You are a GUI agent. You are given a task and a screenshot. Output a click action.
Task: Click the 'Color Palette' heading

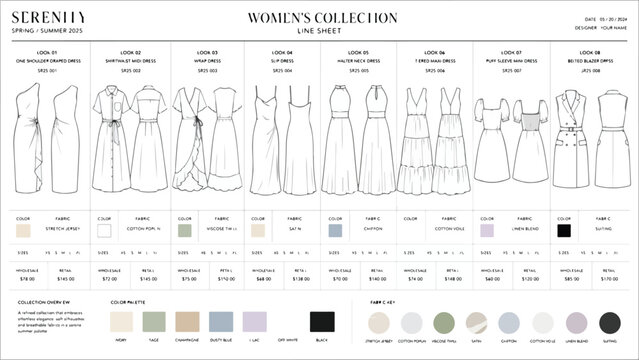[x=128, y=303]
